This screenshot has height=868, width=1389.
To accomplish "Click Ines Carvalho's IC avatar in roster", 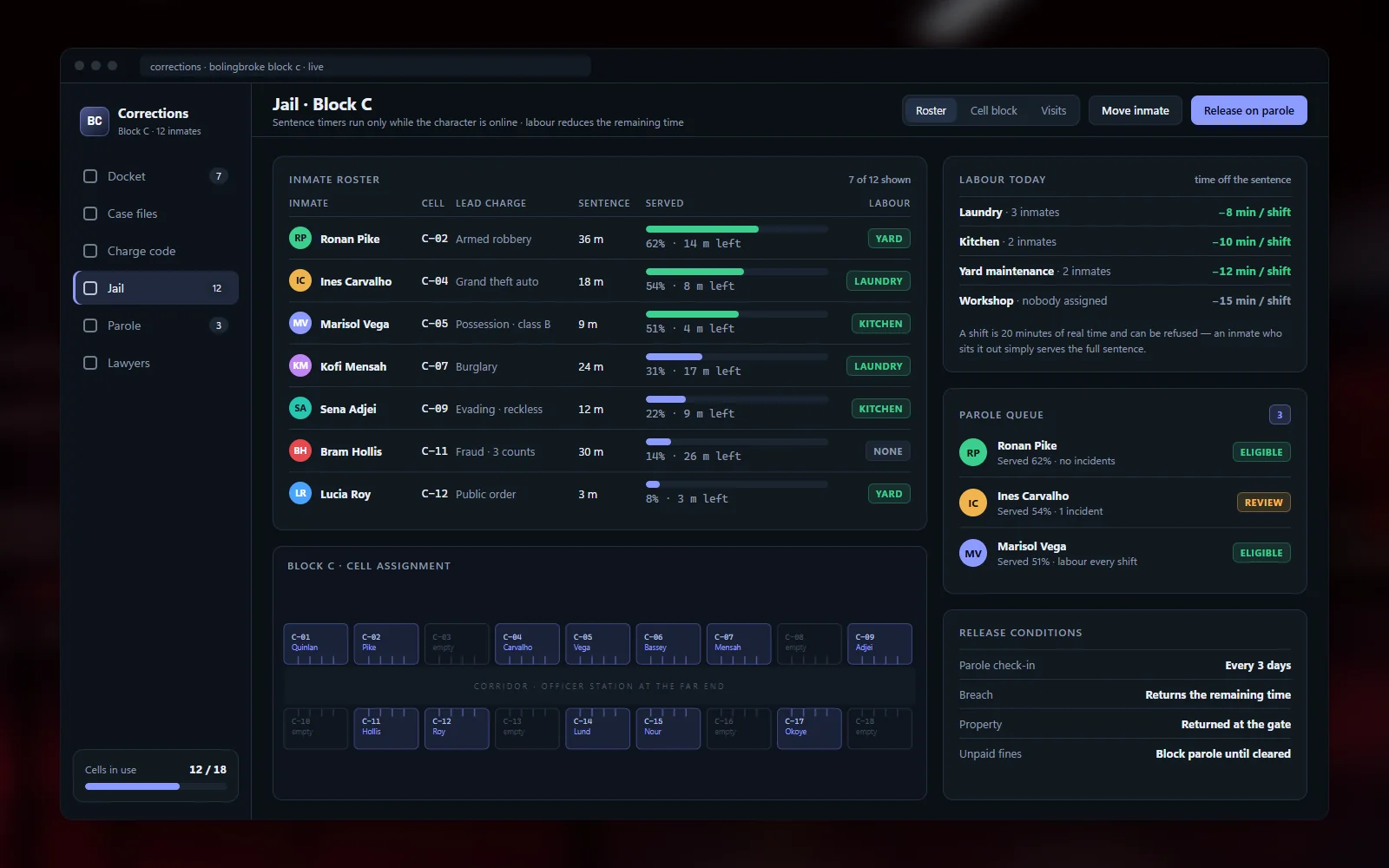I will pos(300,280).
